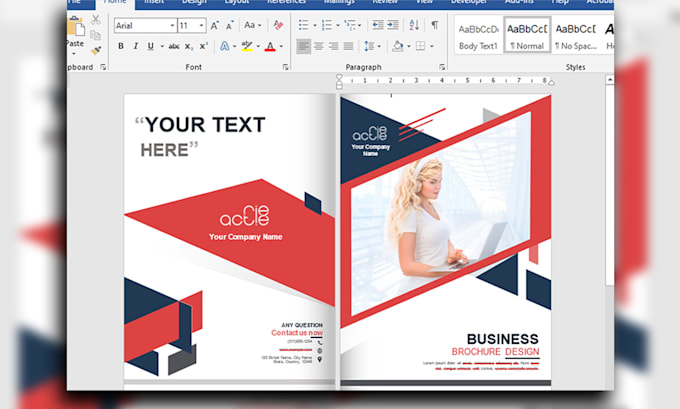Image resolution: width=680 pixels, height=409 pixels.
Task: Open the Change Case Aa menu
Action: point(252,25)
